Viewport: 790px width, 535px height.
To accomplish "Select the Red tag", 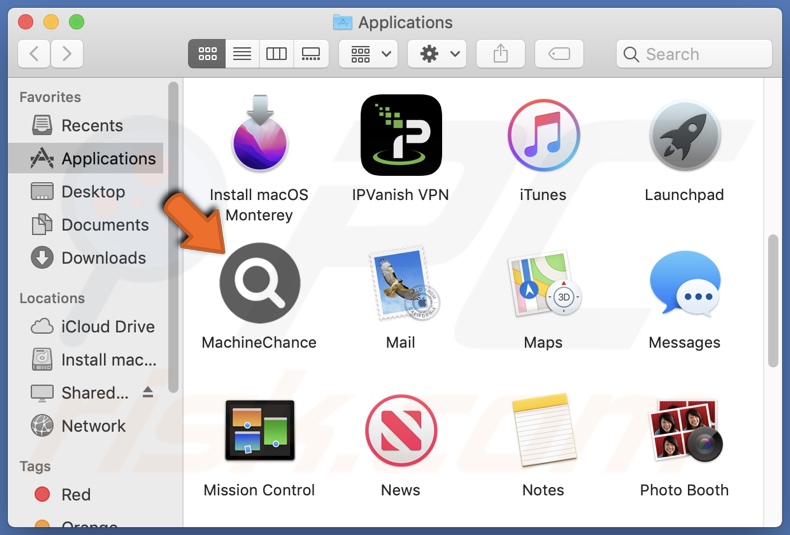I will [x=75, y=494].
